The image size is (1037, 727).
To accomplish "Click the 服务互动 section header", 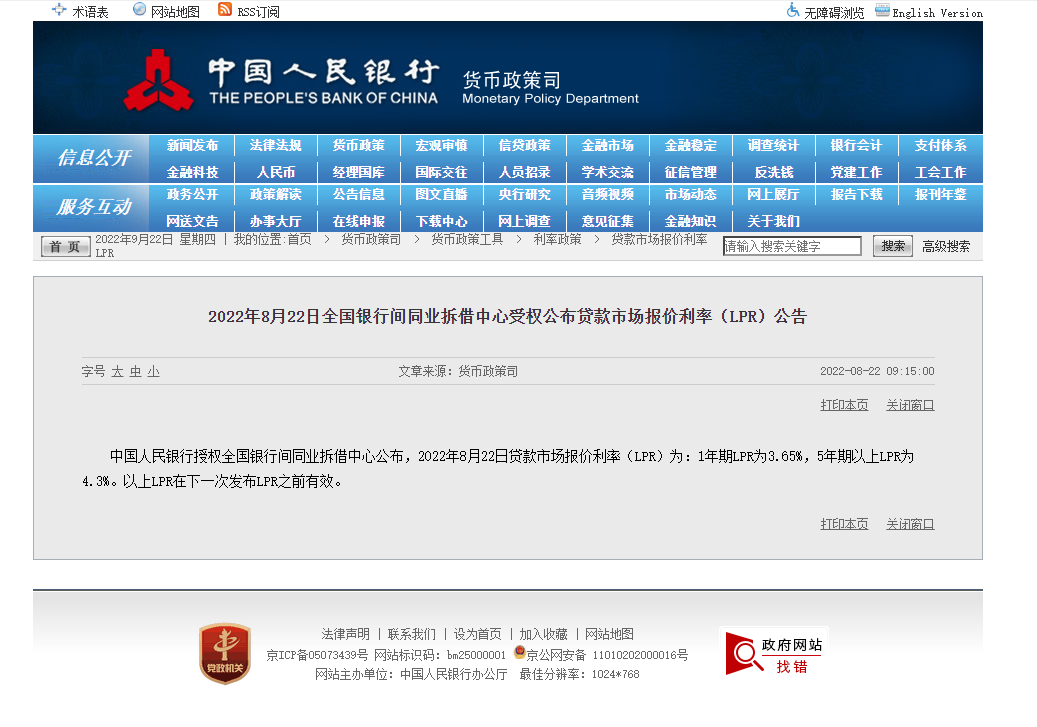I will (x=94, y=207).
